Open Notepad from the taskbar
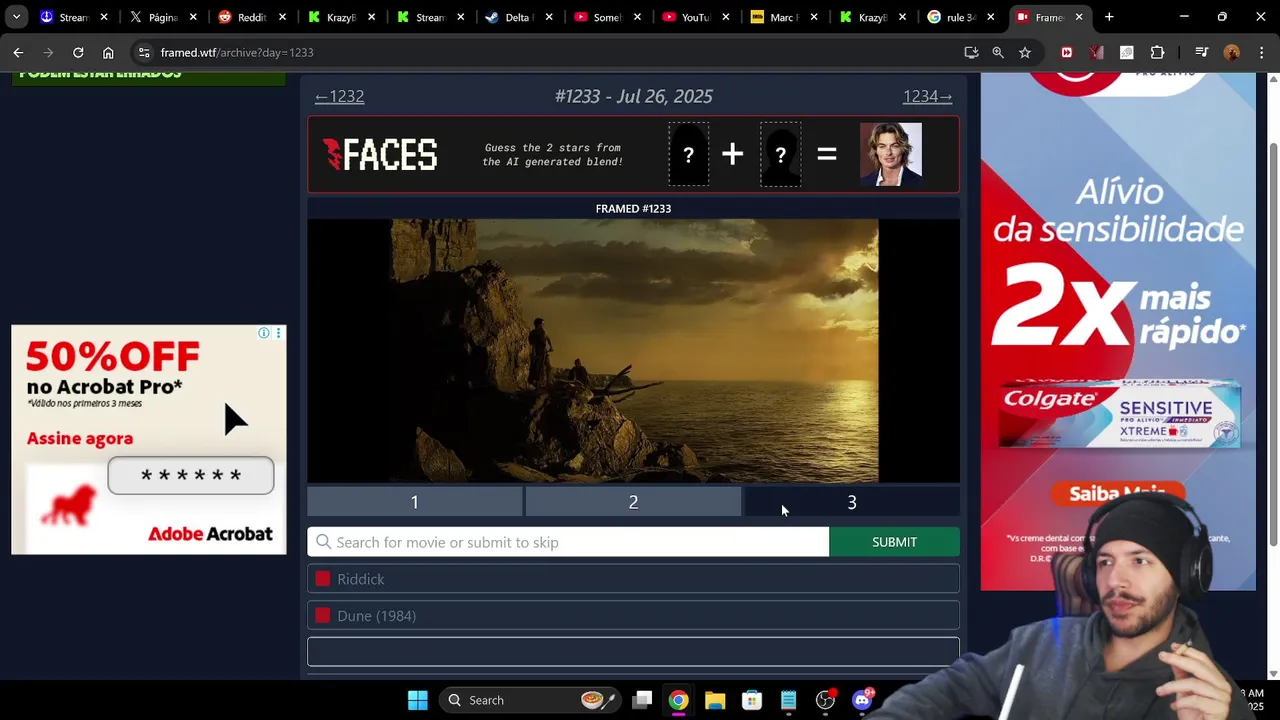 click(788, 700)
